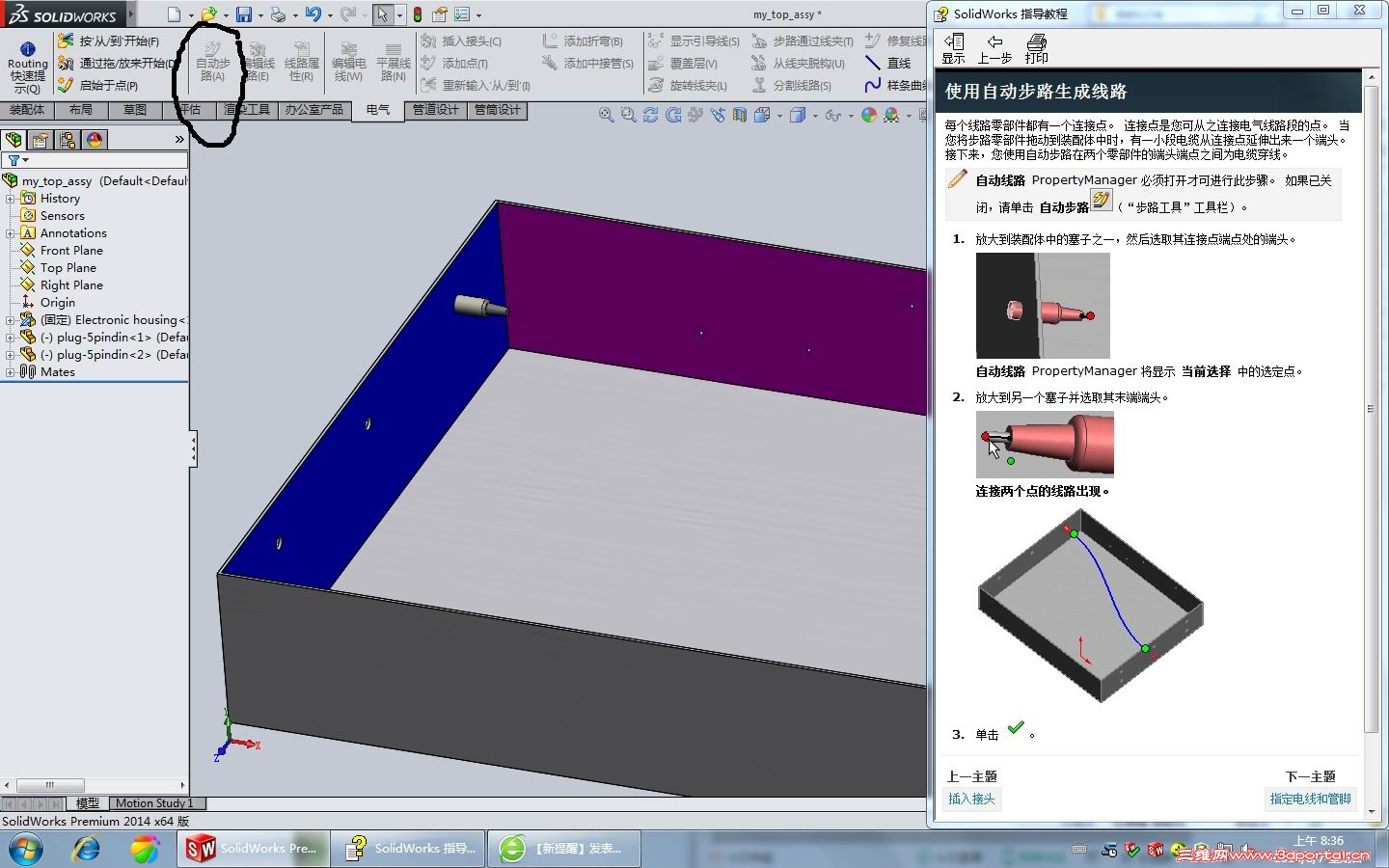Switch to the 草图 tab
This screenshot has height=868, width=1389.
coord(135,110)
